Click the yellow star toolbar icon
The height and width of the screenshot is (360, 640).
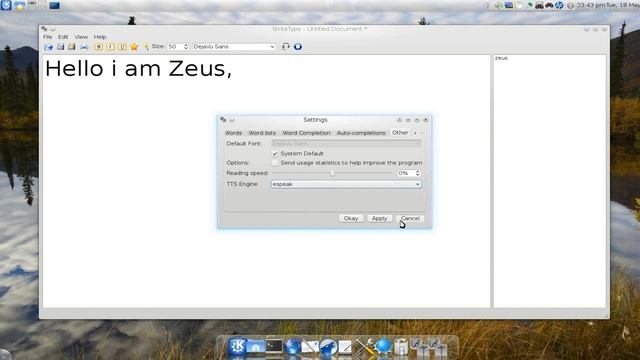134,47
